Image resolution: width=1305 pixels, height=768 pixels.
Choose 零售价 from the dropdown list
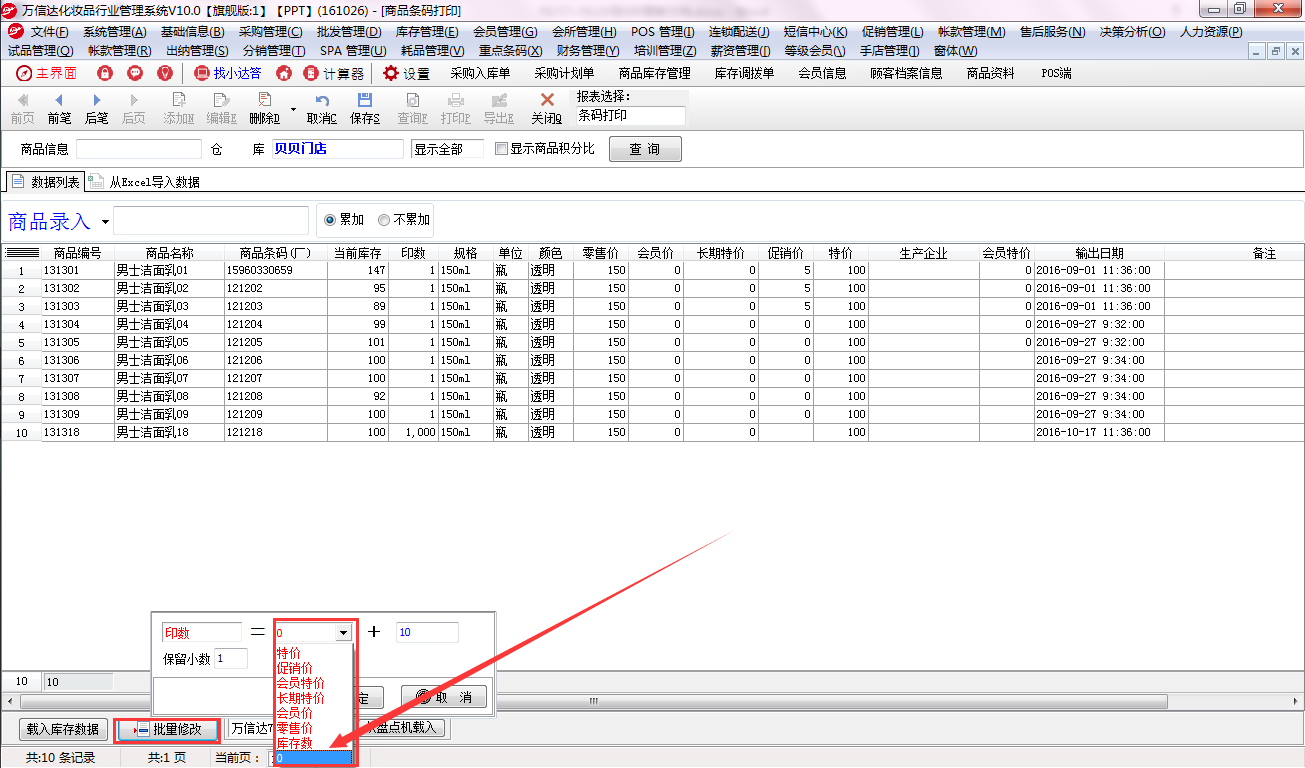[294, 728]
